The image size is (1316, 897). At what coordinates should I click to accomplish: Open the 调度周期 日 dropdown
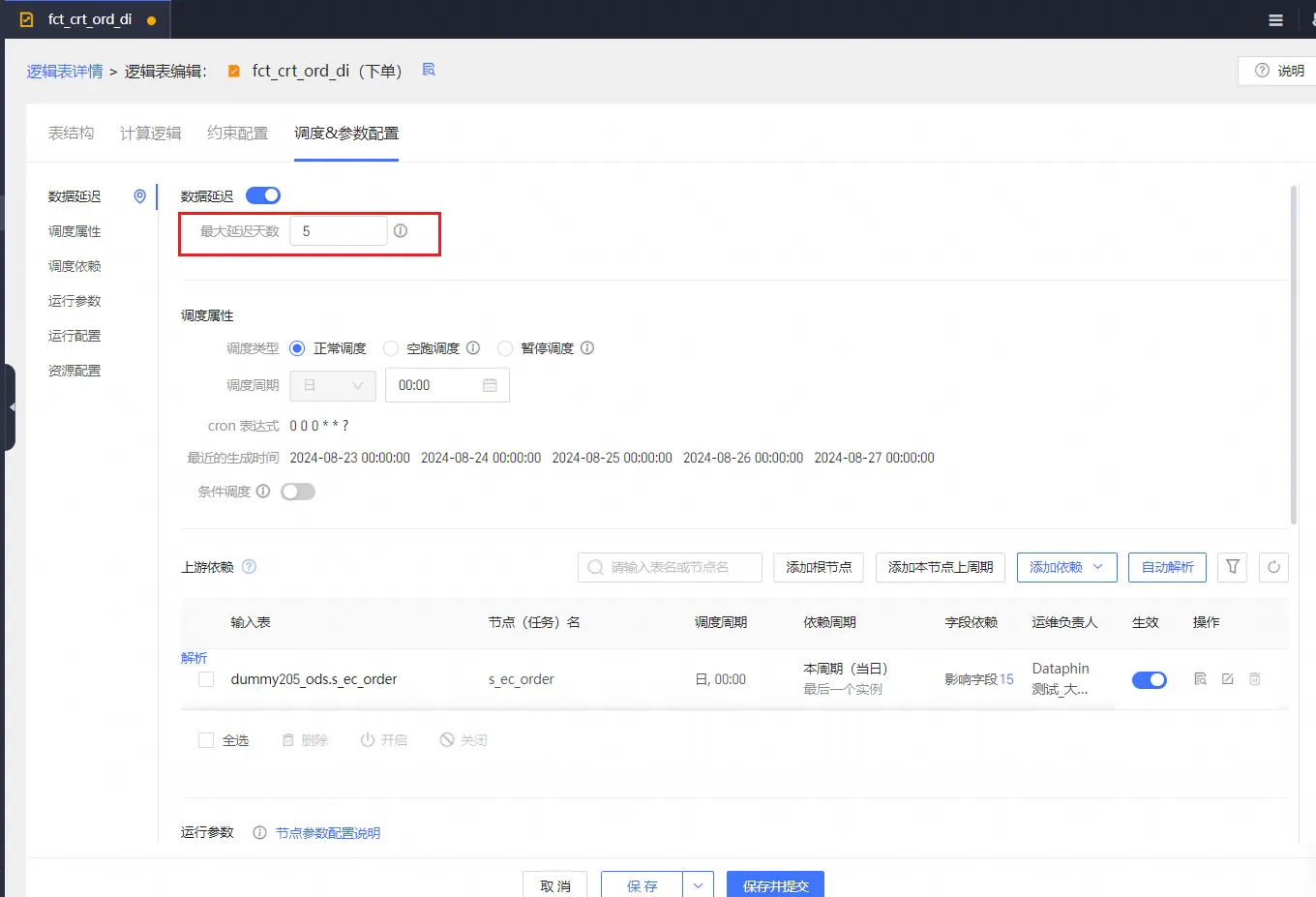(x=333, y=385)
